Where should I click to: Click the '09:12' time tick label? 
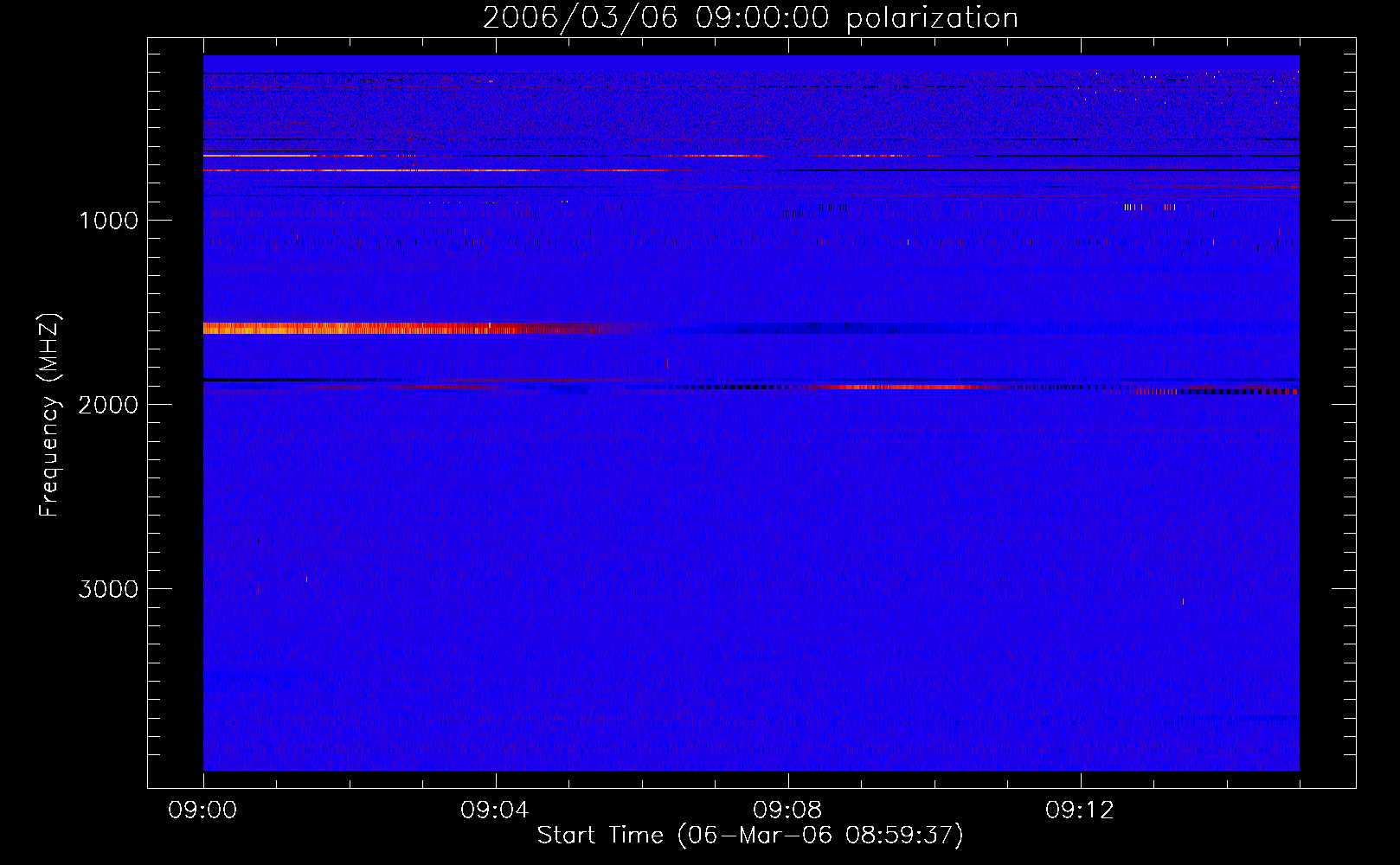(x=1080, y=811)
